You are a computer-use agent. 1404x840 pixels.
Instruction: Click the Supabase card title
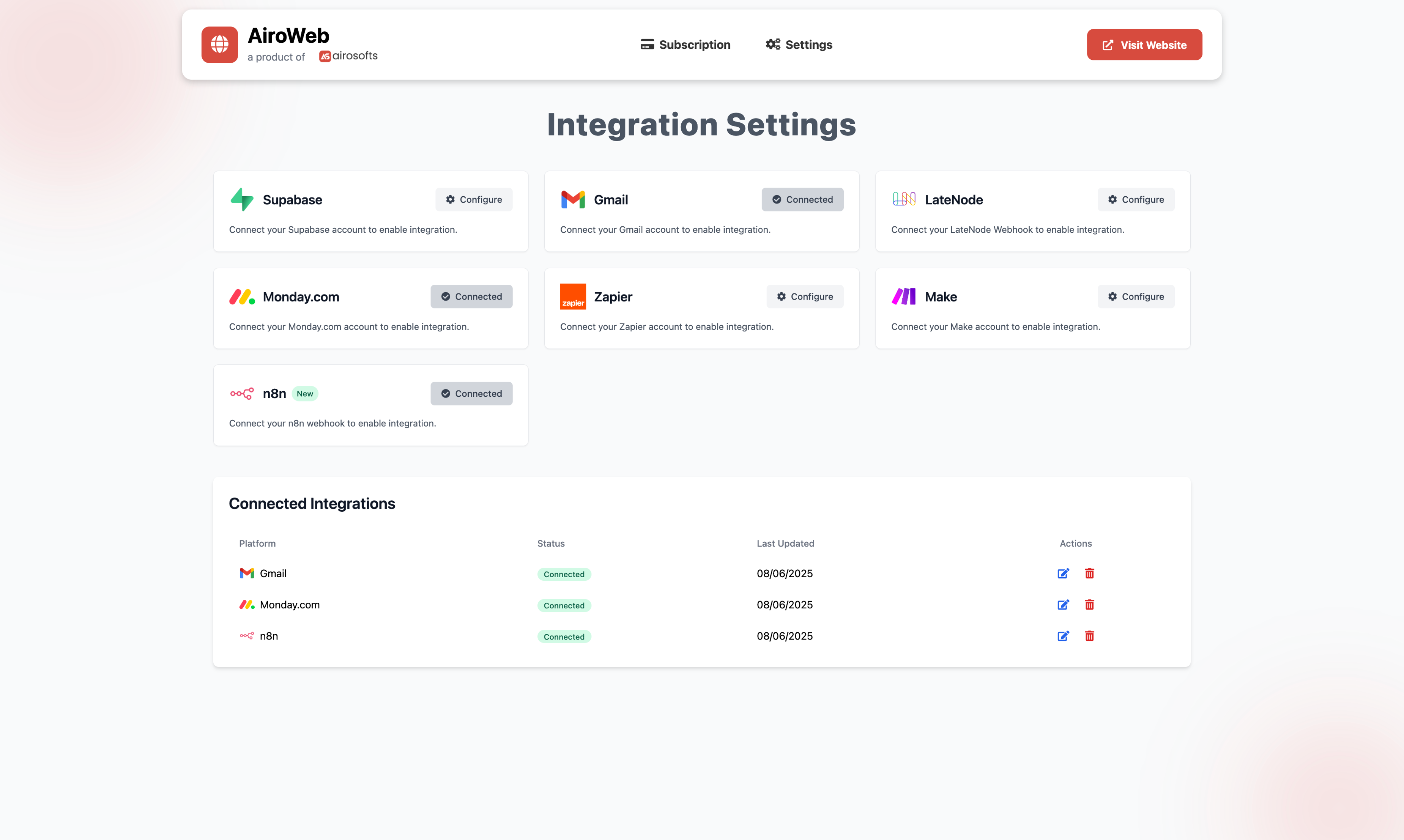[x=293, y=199]
